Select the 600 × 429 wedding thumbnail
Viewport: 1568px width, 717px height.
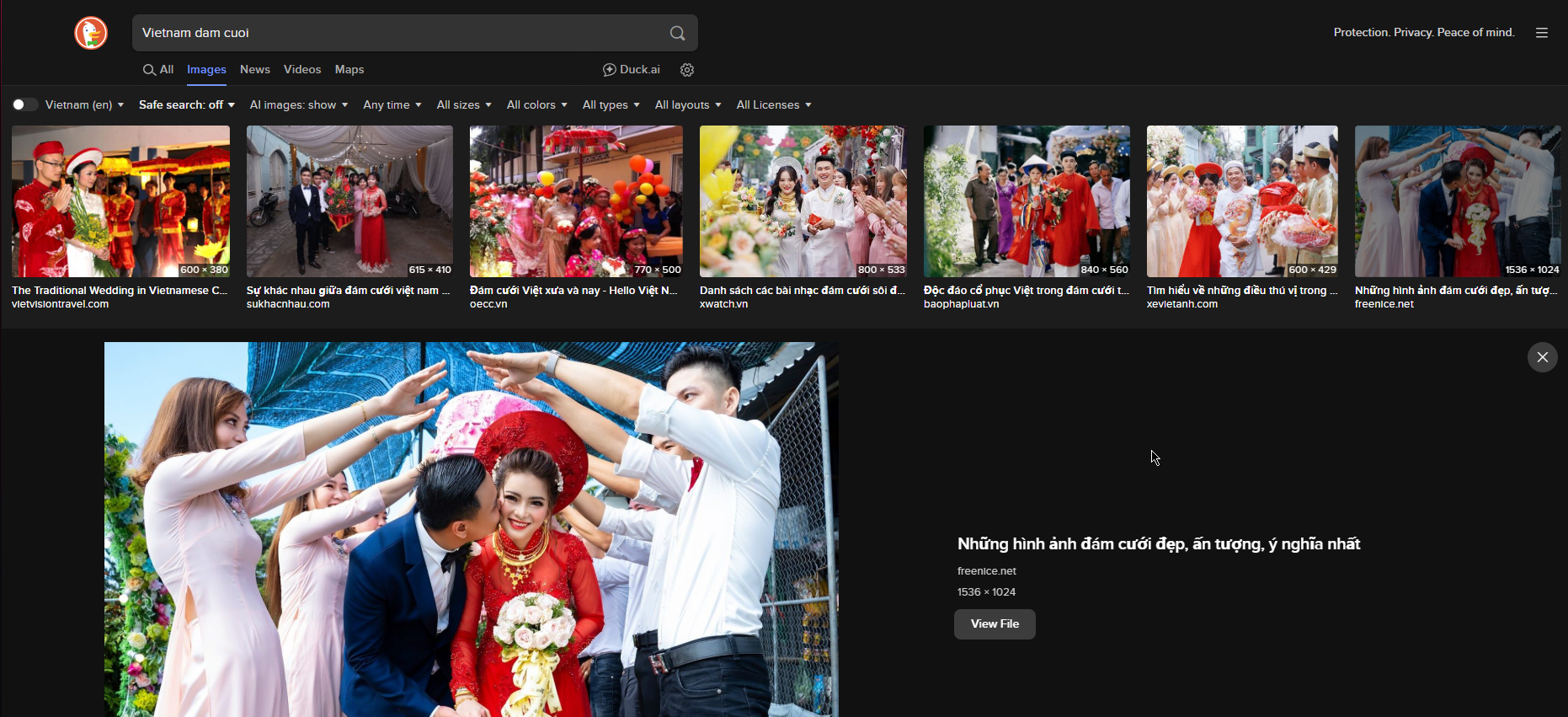(x=1242, y=201)
